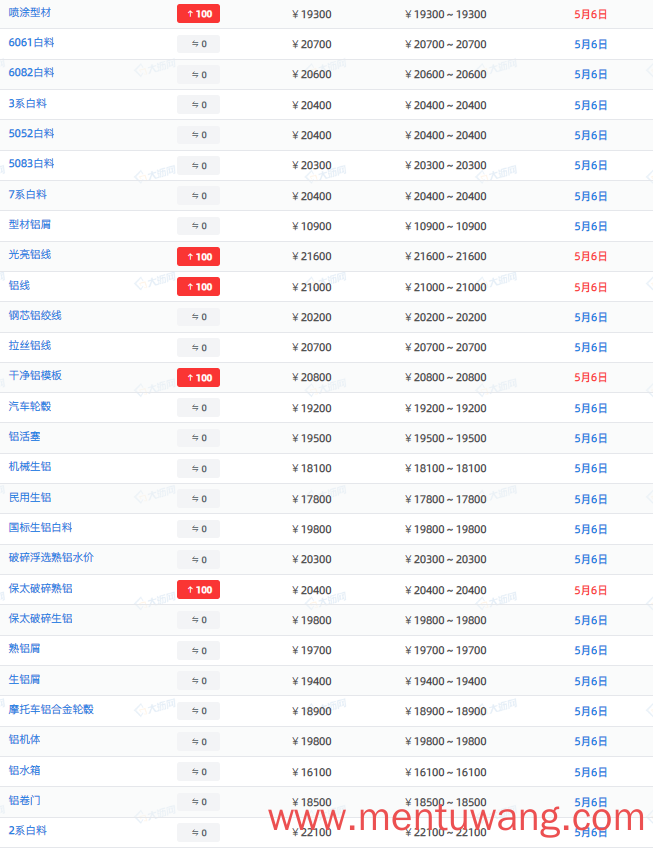The image size is (654, 848).
Task: Open the 机械生铝 product link
Action: click(30, 466)
